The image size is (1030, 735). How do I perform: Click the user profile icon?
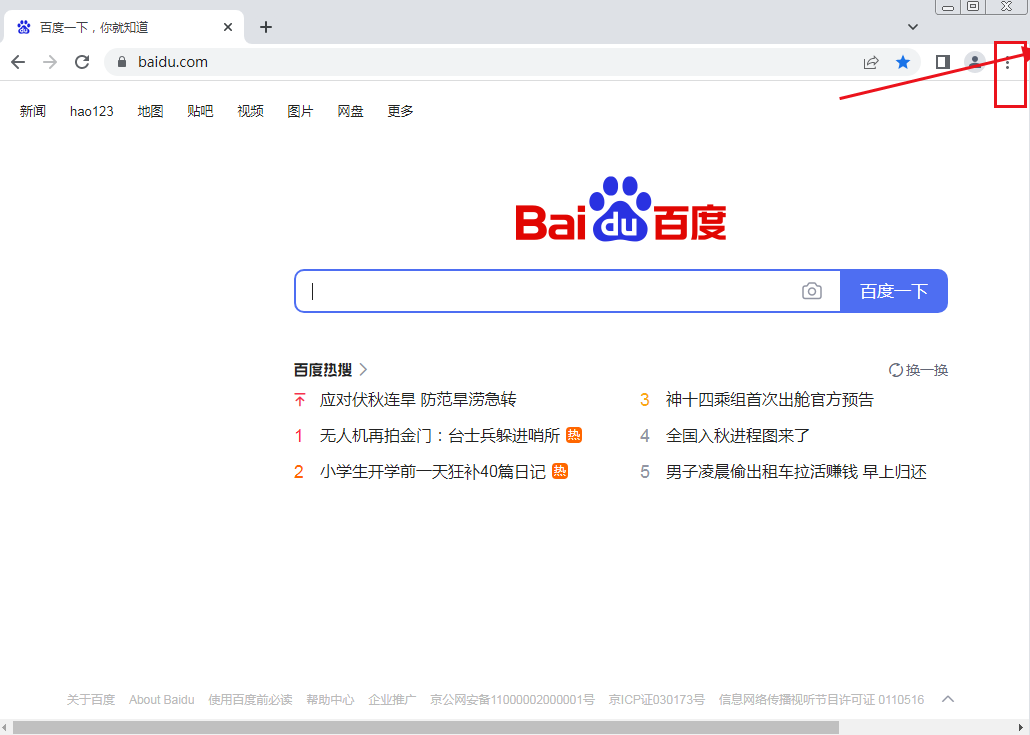coord(974,61)
